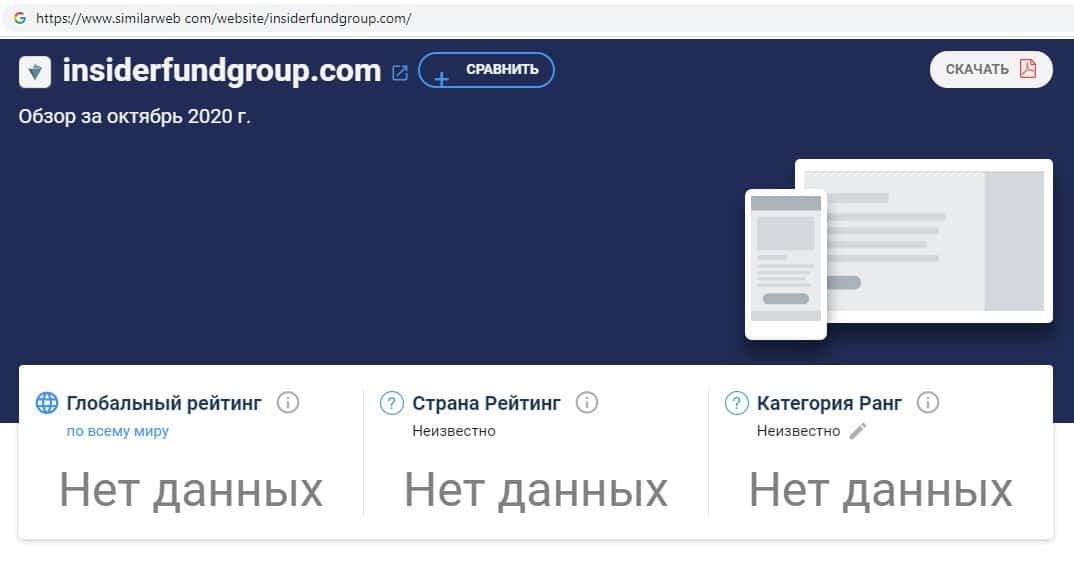Click the СКАЧАТЬ download button
This screenshot has width=1074, height=561.
(990, 69)
